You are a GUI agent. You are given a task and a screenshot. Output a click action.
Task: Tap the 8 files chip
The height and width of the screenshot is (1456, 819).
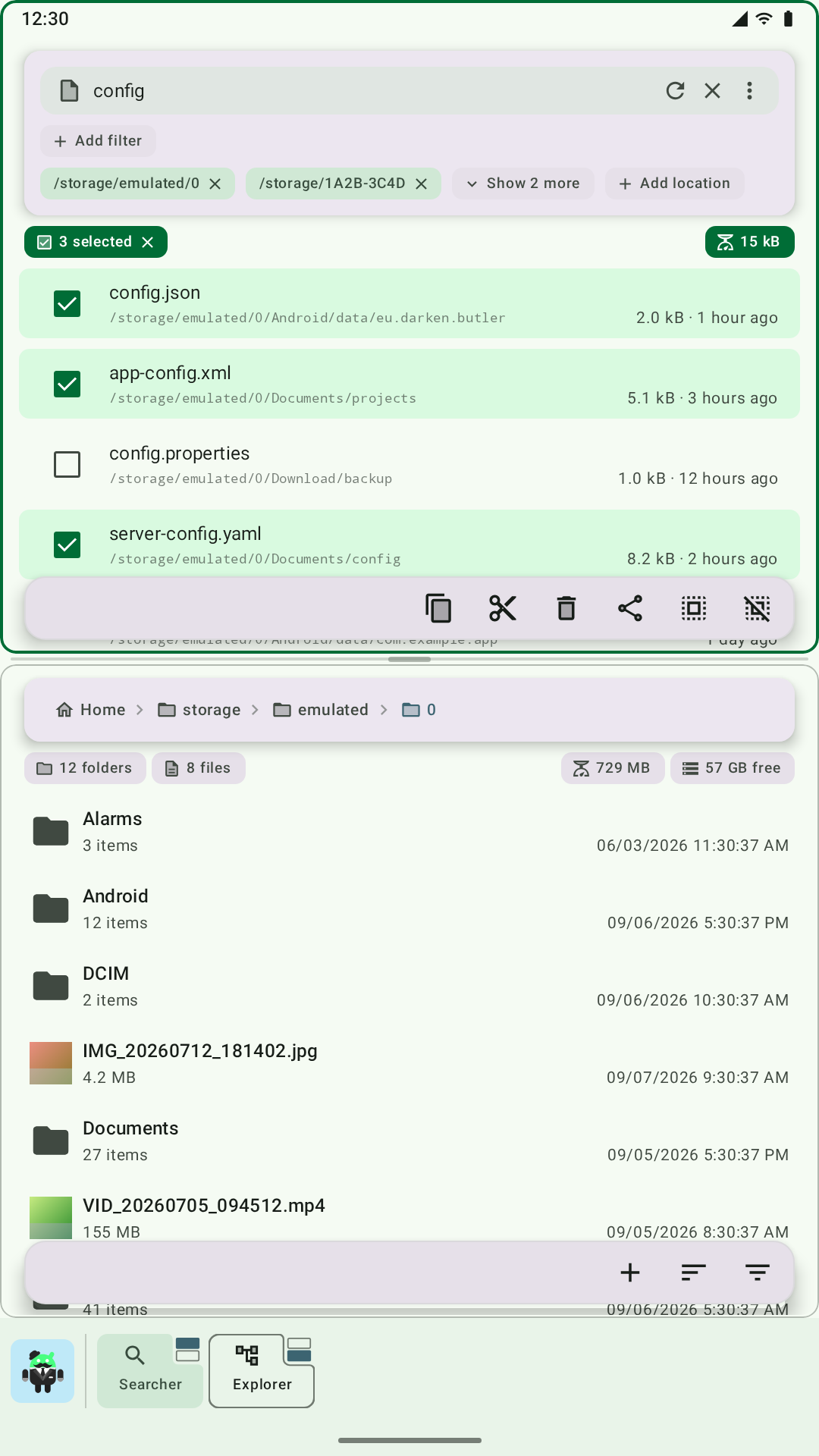199,768
